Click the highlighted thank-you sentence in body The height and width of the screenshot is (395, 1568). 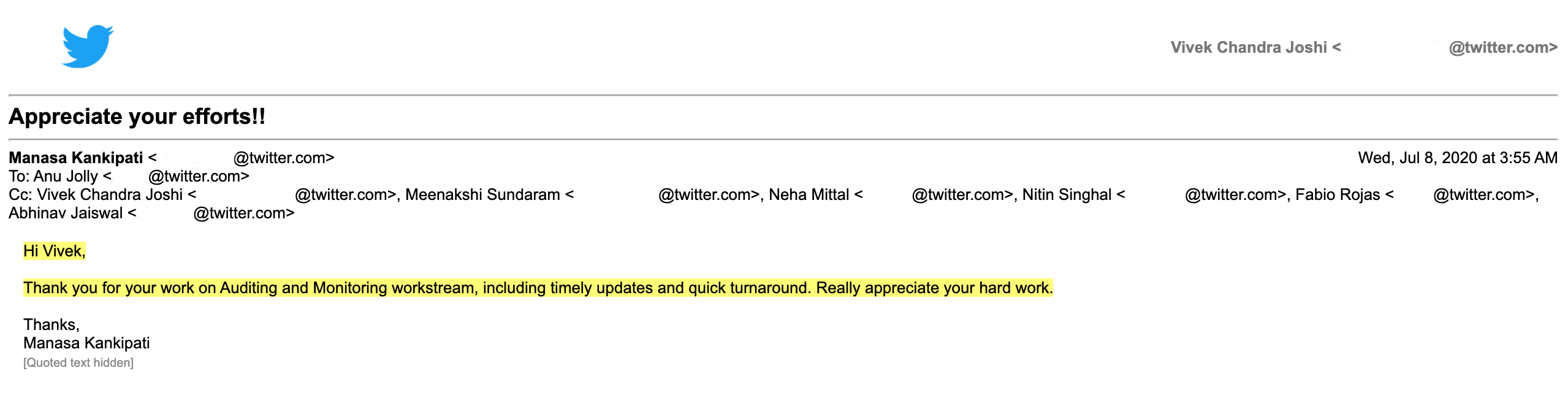538,288
